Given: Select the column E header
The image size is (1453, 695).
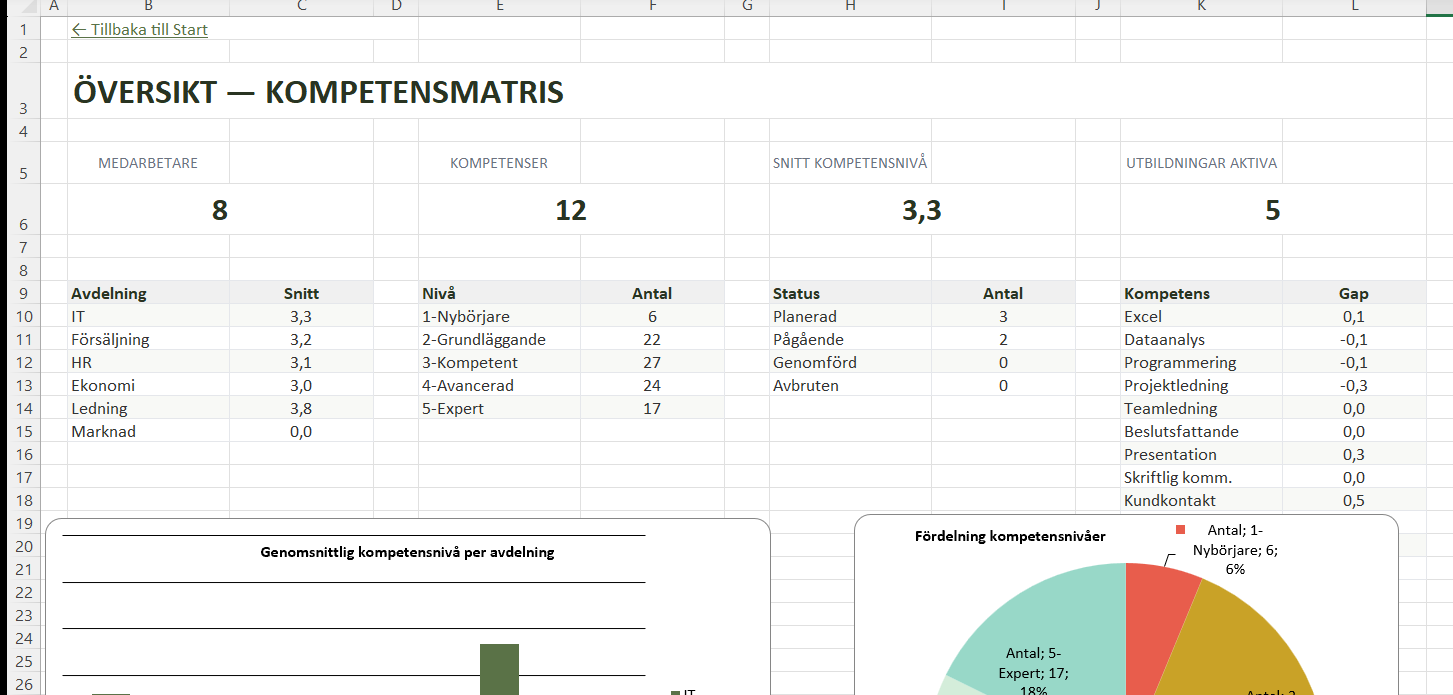Looking at the screenshot, I should [499, 7].
